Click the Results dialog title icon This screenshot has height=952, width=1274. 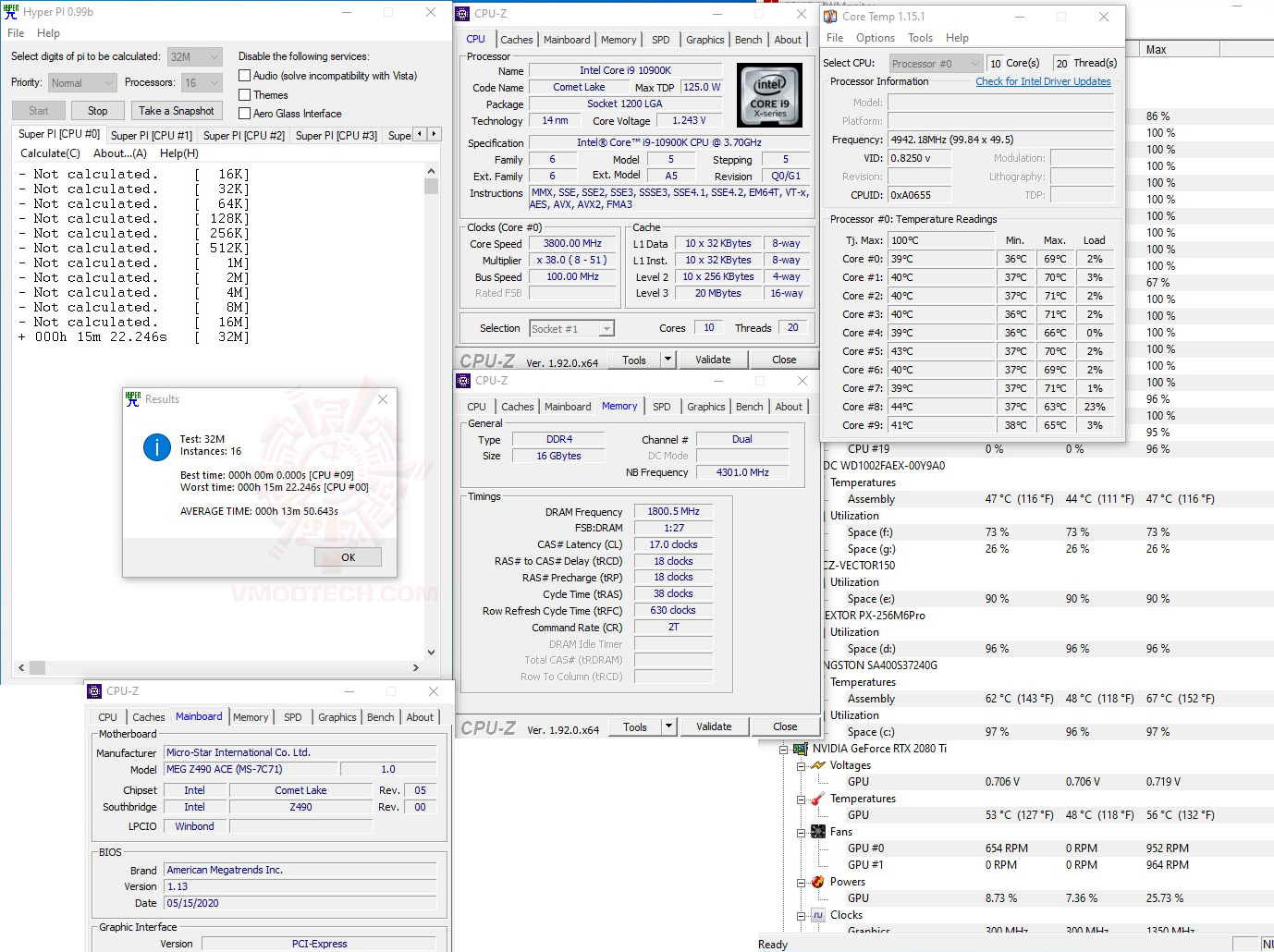133,398
